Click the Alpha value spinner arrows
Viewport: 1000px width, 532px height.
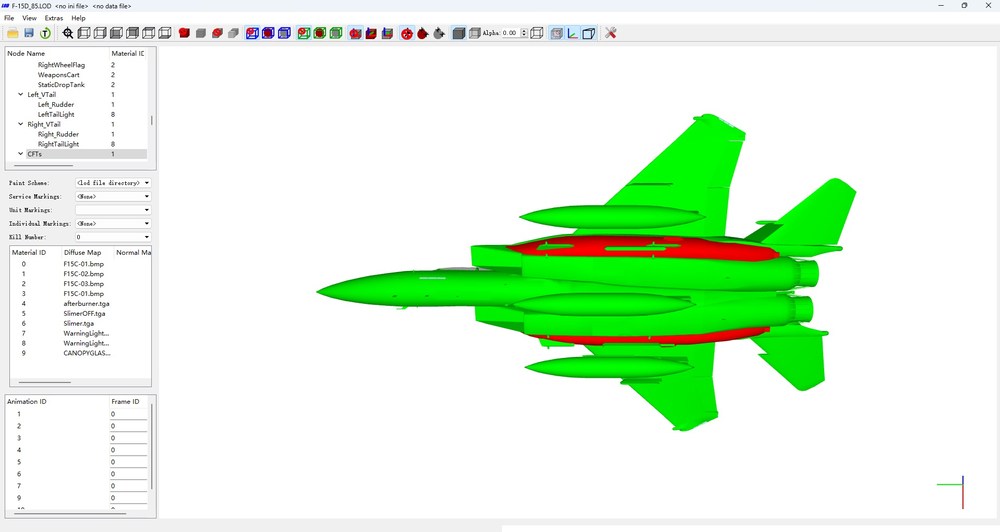click(524, 33)
